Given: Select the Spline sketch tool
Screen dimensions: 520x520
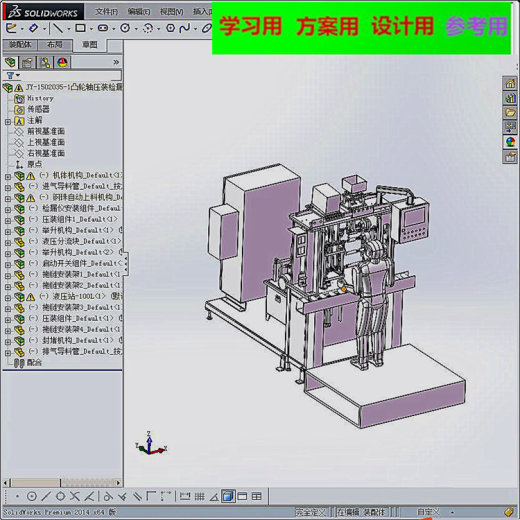Looking at the screenshot, I should pos(184,28).
